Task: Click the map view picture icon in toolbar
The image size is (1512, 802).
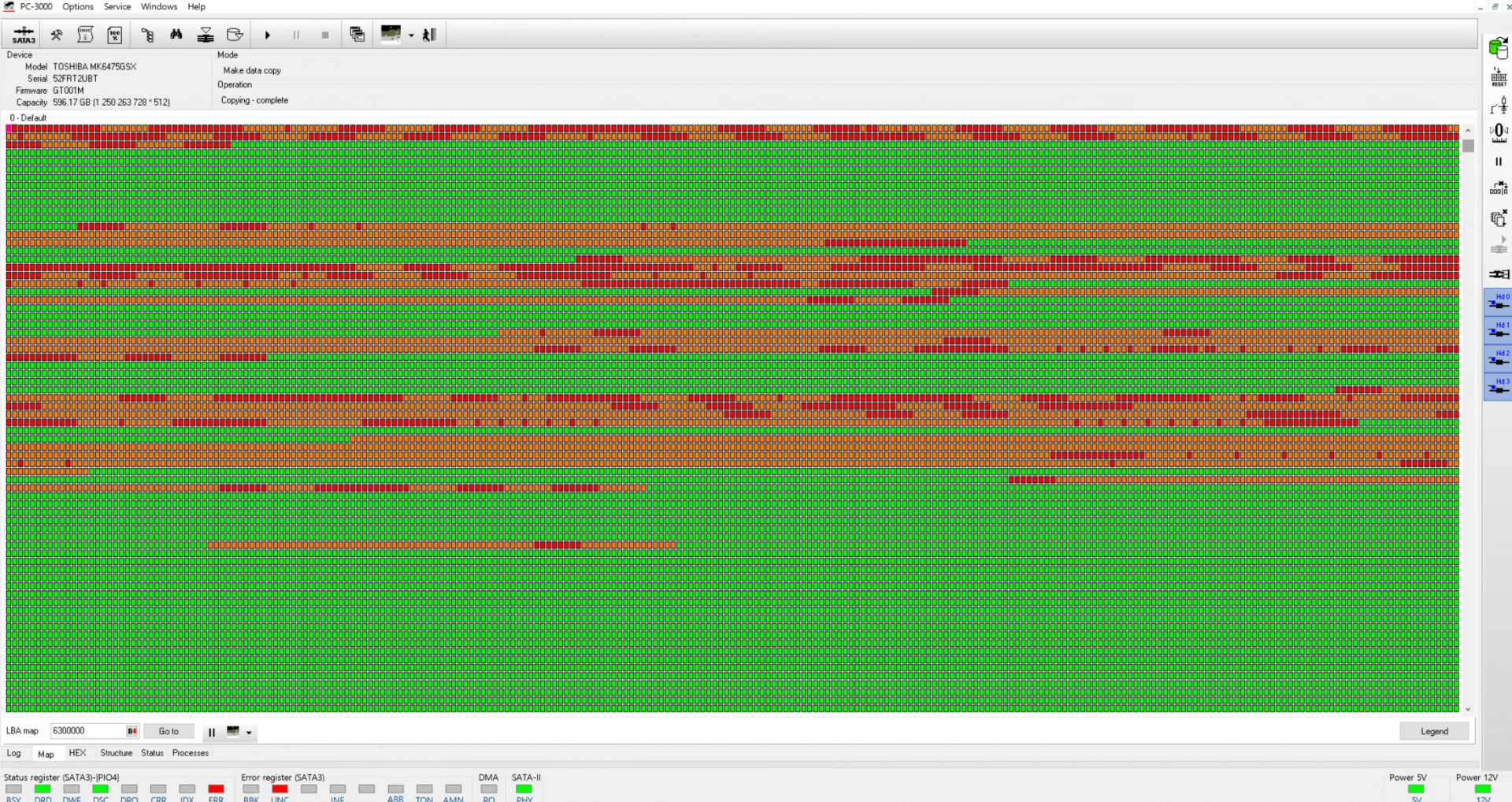Action: [x=391, y=34]
